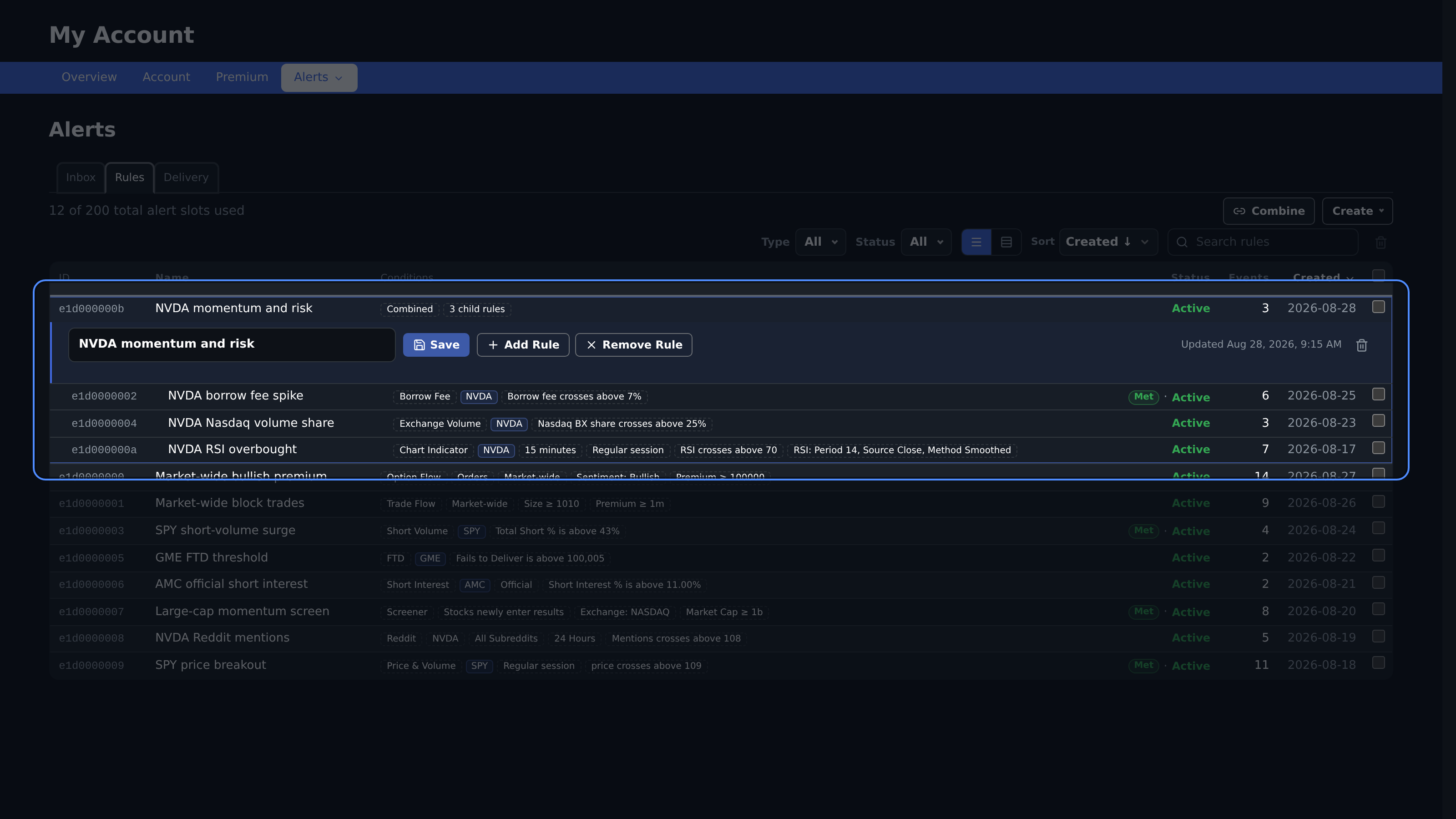Switch to the Delivery tab
The image size is (1456, 819).
click(x=186, y=177)
